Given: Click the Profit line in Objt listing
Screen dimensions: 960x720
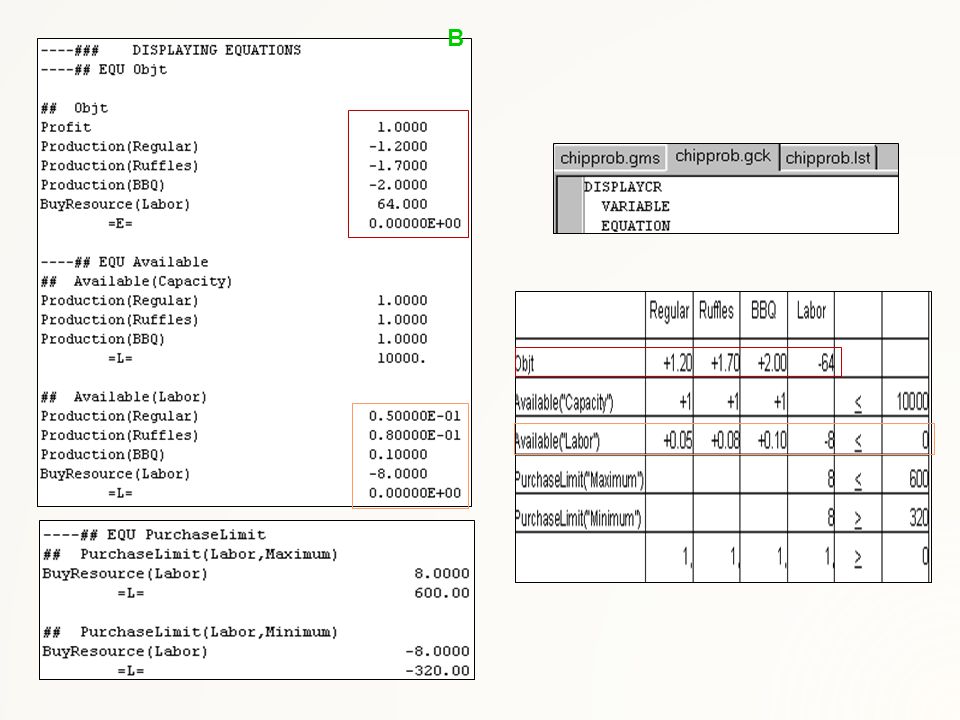Looking at the screenshot, I should point(66,127).
